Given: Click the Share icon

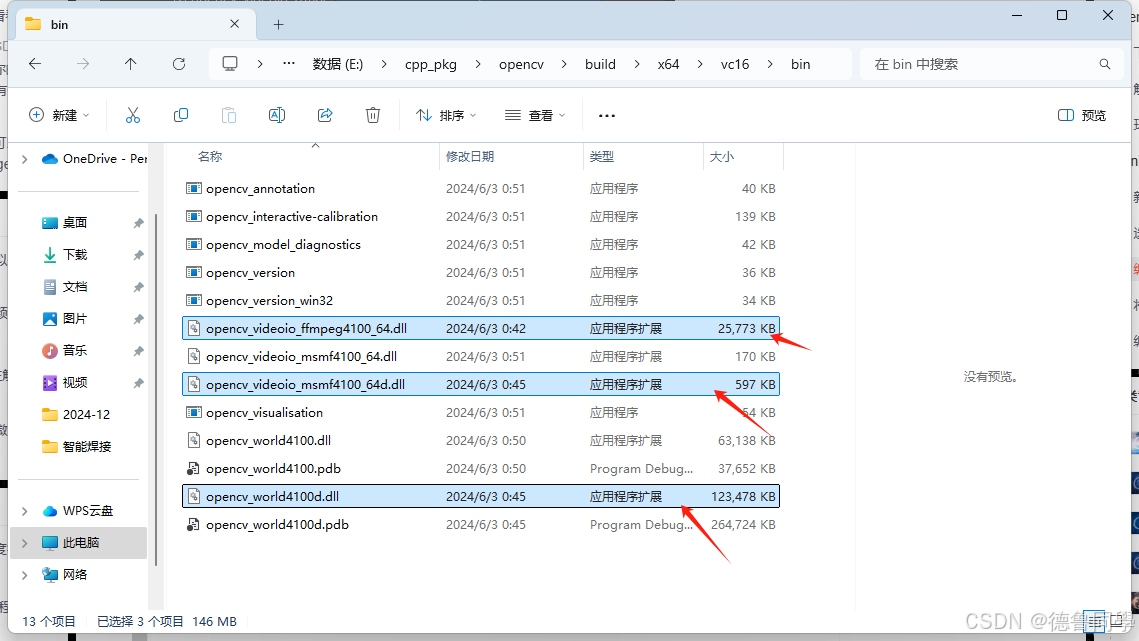Looking at the screenshot, I should point(325,114).
